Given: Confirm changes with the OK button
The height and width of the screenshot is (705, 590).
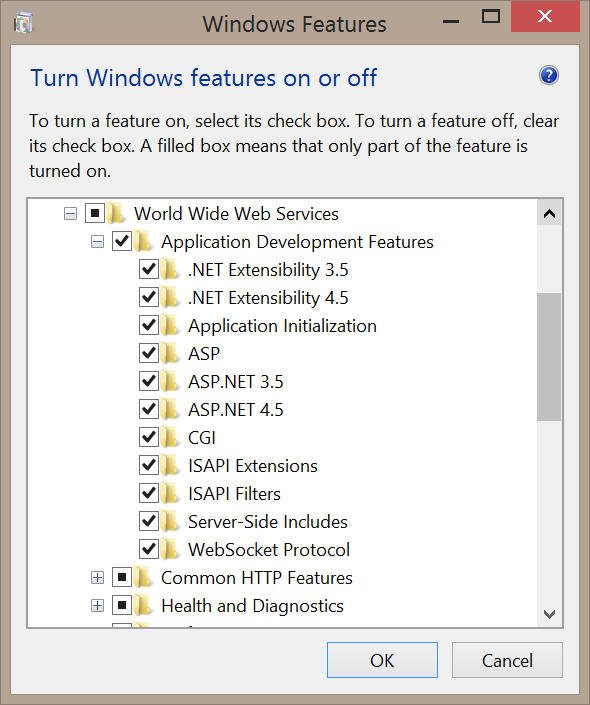Looking at the screenshot, I should [382, 660].
